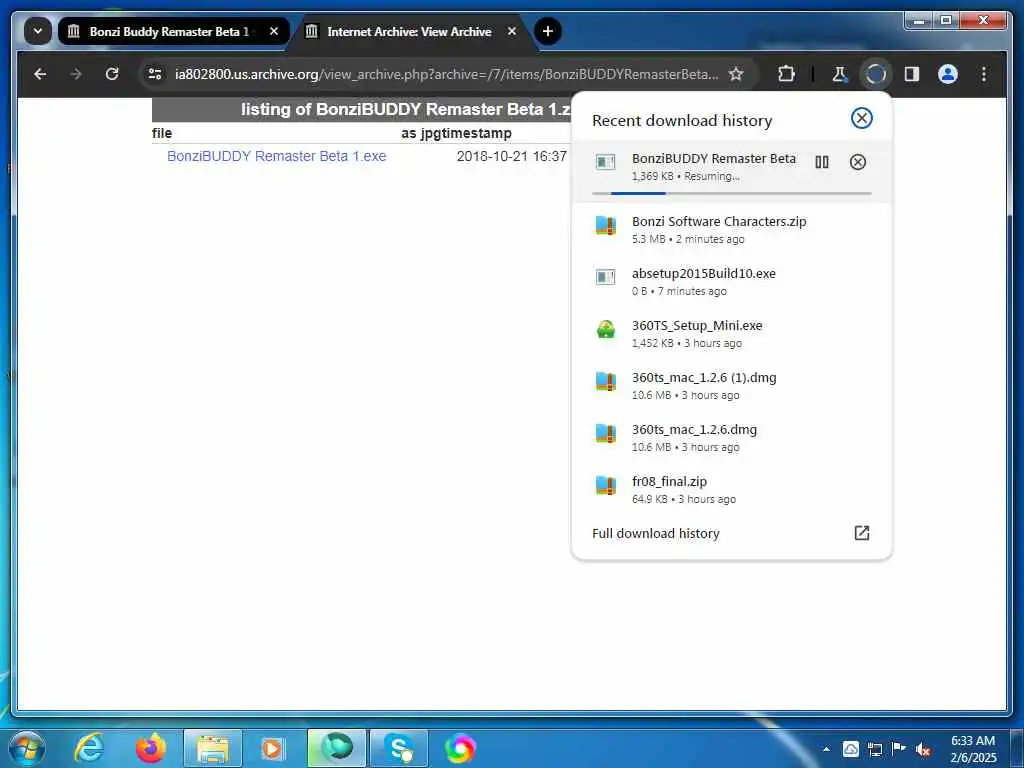1024x768 pixels.
Task: Cancel the BonziBUDDY Remaster Beta download
Action: point(857,162)
